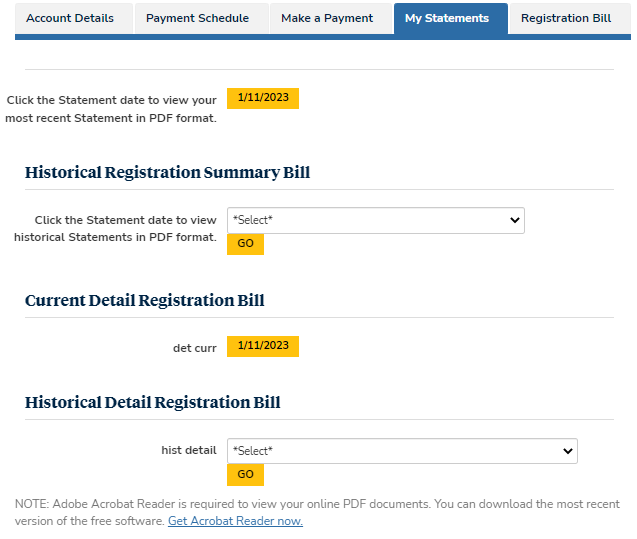Go to the Make a Payment tab

click(327, 18)
